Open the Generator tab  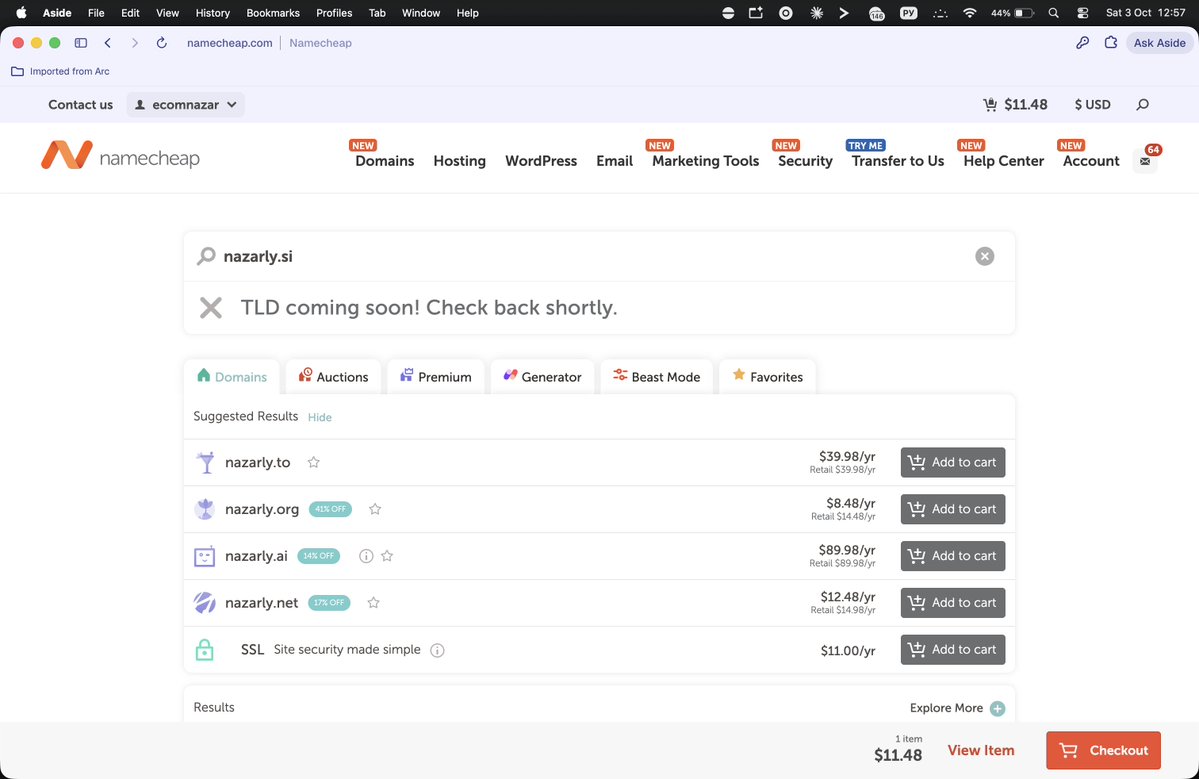pos(542,377)
